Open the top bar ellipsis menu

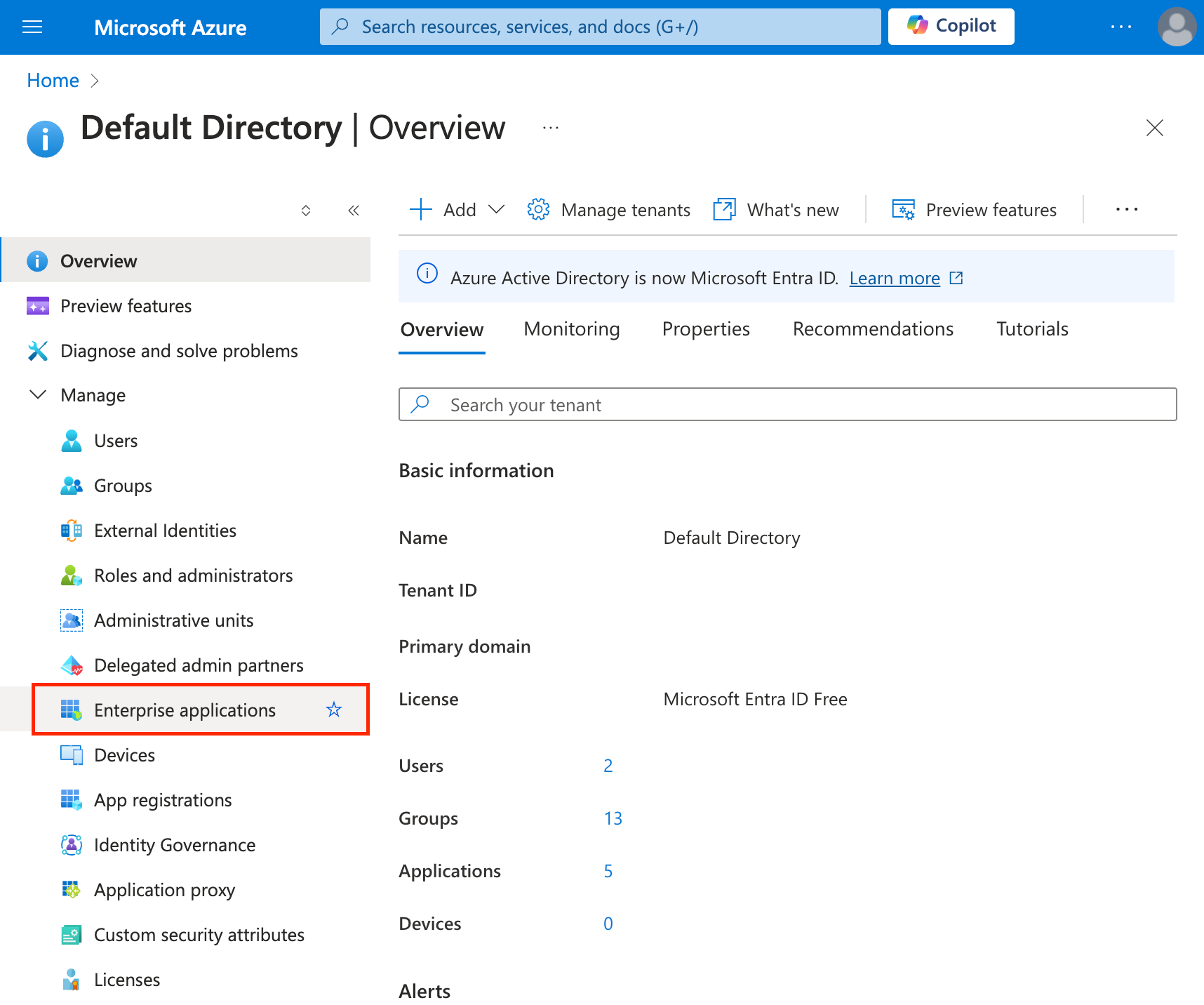1121,27
